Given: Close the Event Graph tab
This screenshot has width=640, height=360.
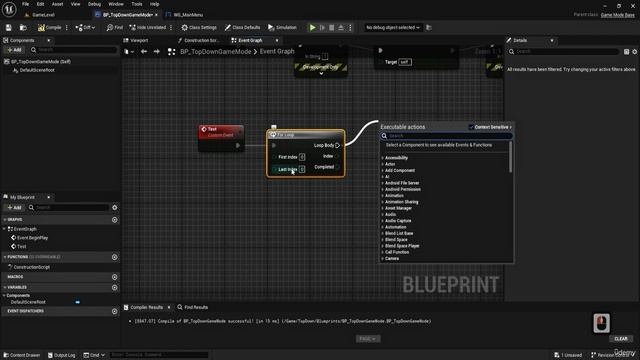Looking at the screenshot, I should (x=277, y=40).
